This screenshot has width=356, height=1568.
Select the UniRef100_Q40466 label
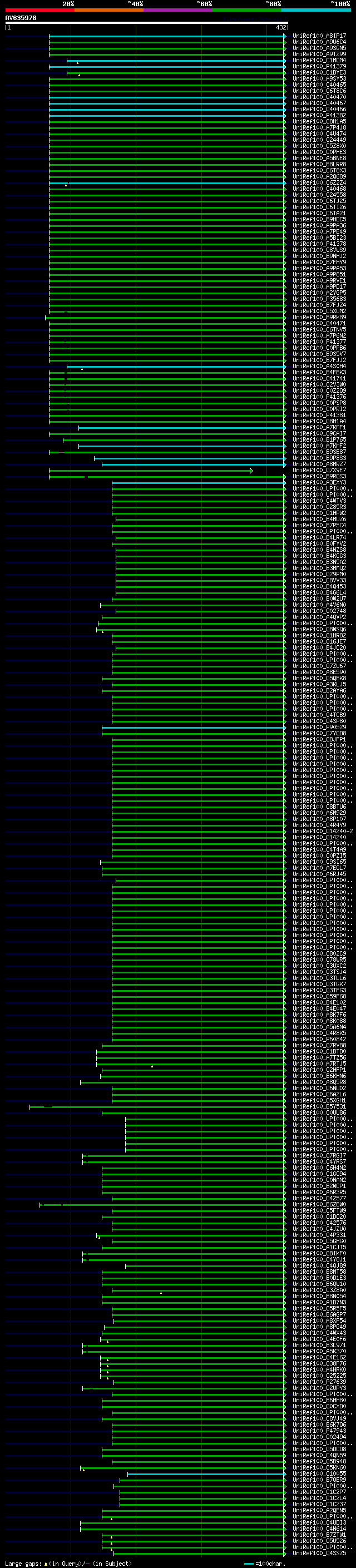coord(319,110)
